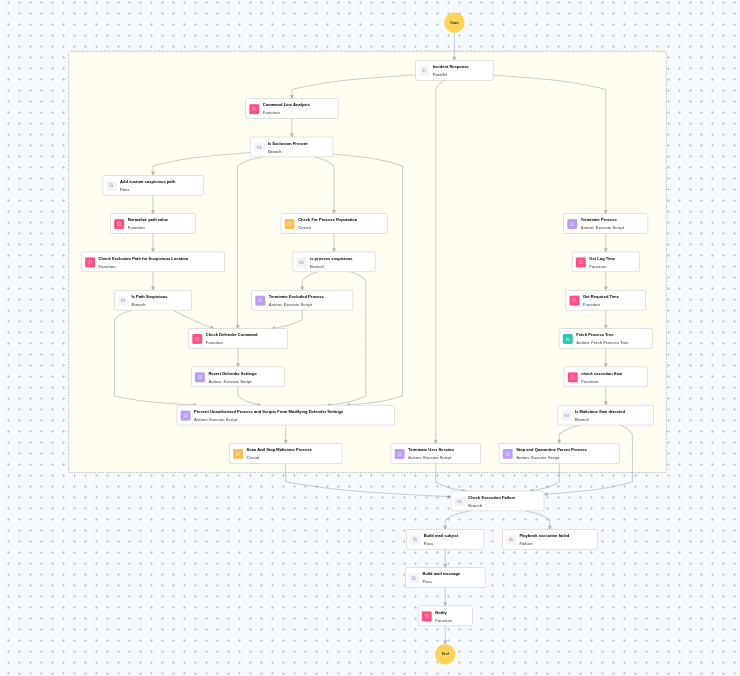This screenshot has height=676, width=740.
Task: Select the Notify function node label
Action: tap(441, 613)
